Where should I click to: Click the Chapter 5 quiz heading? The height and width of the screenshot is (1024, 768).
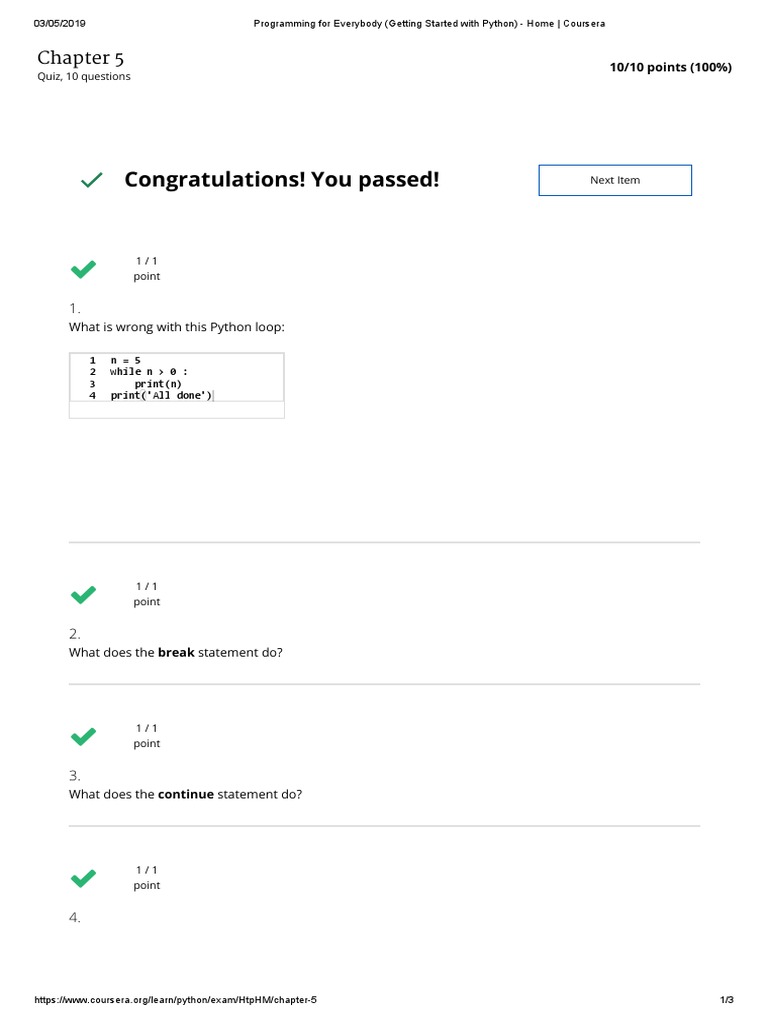click(x=81, y=58)
